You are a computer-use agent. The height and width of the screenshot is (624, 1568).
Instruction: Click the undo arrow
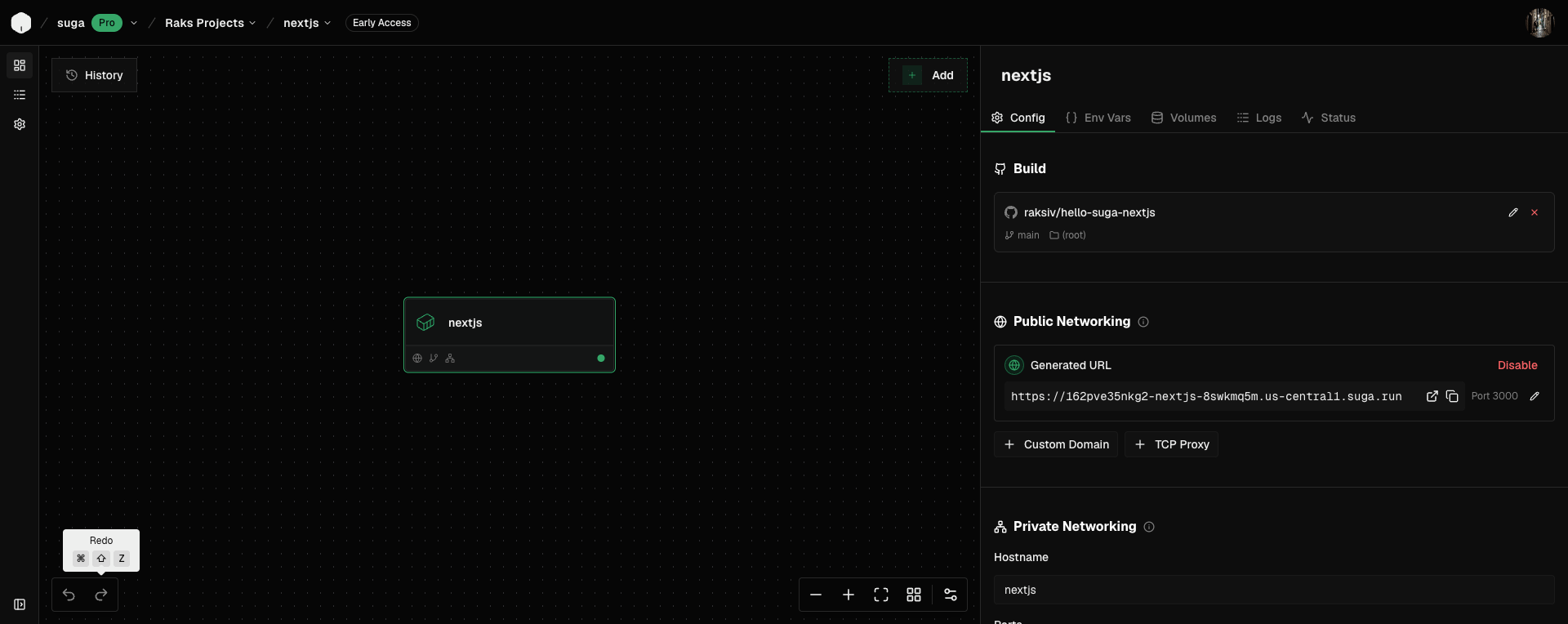tap(69, 595)
